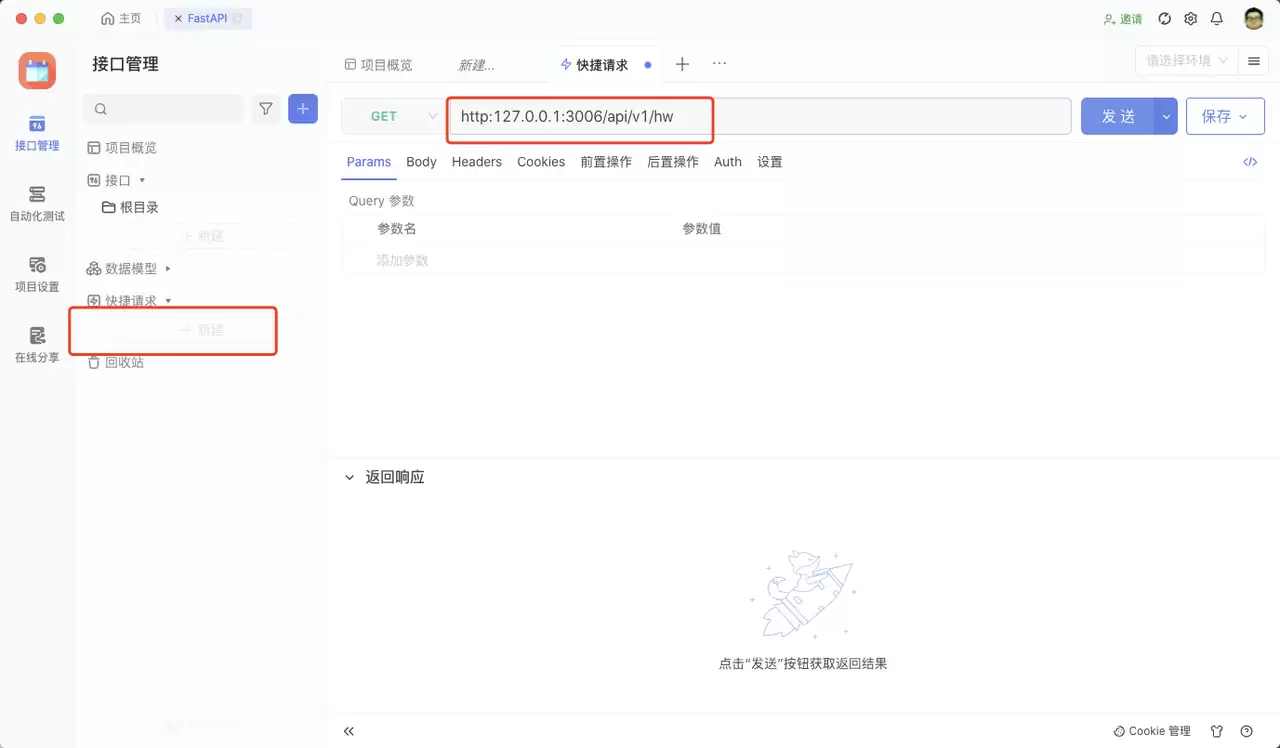The height and width of the screenshot is (748, 1280).
Task: Click the blue plus button beside search
Action: click(303, 108)
